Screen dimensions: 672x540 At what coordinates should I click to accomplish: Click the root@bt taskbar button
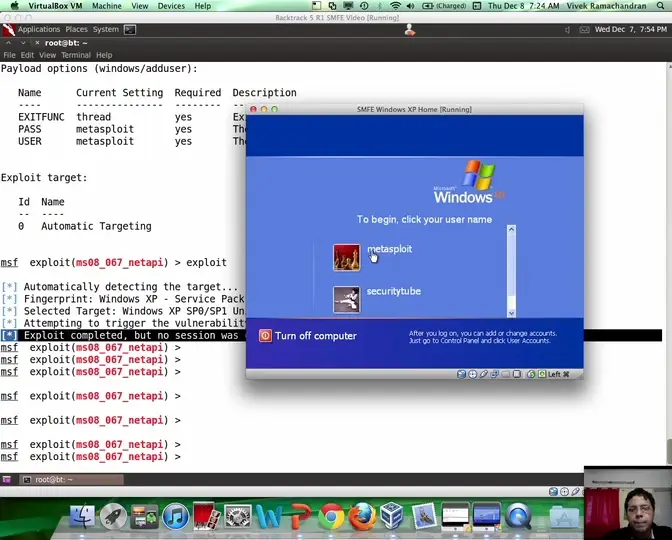pos(72,480)
